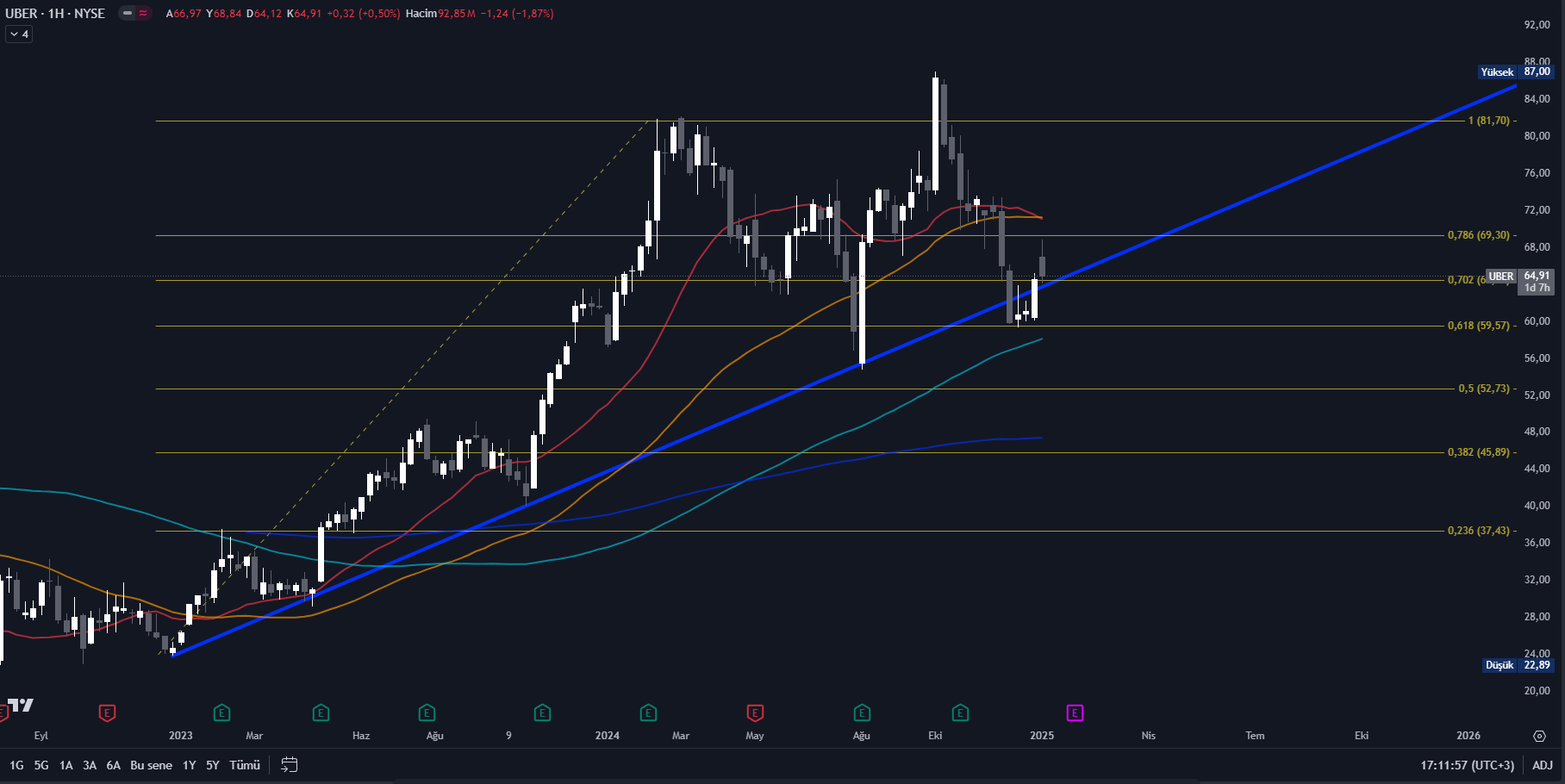Click the UBER 64,91 current price label

pyautogui.click(x=1520, y=281)
